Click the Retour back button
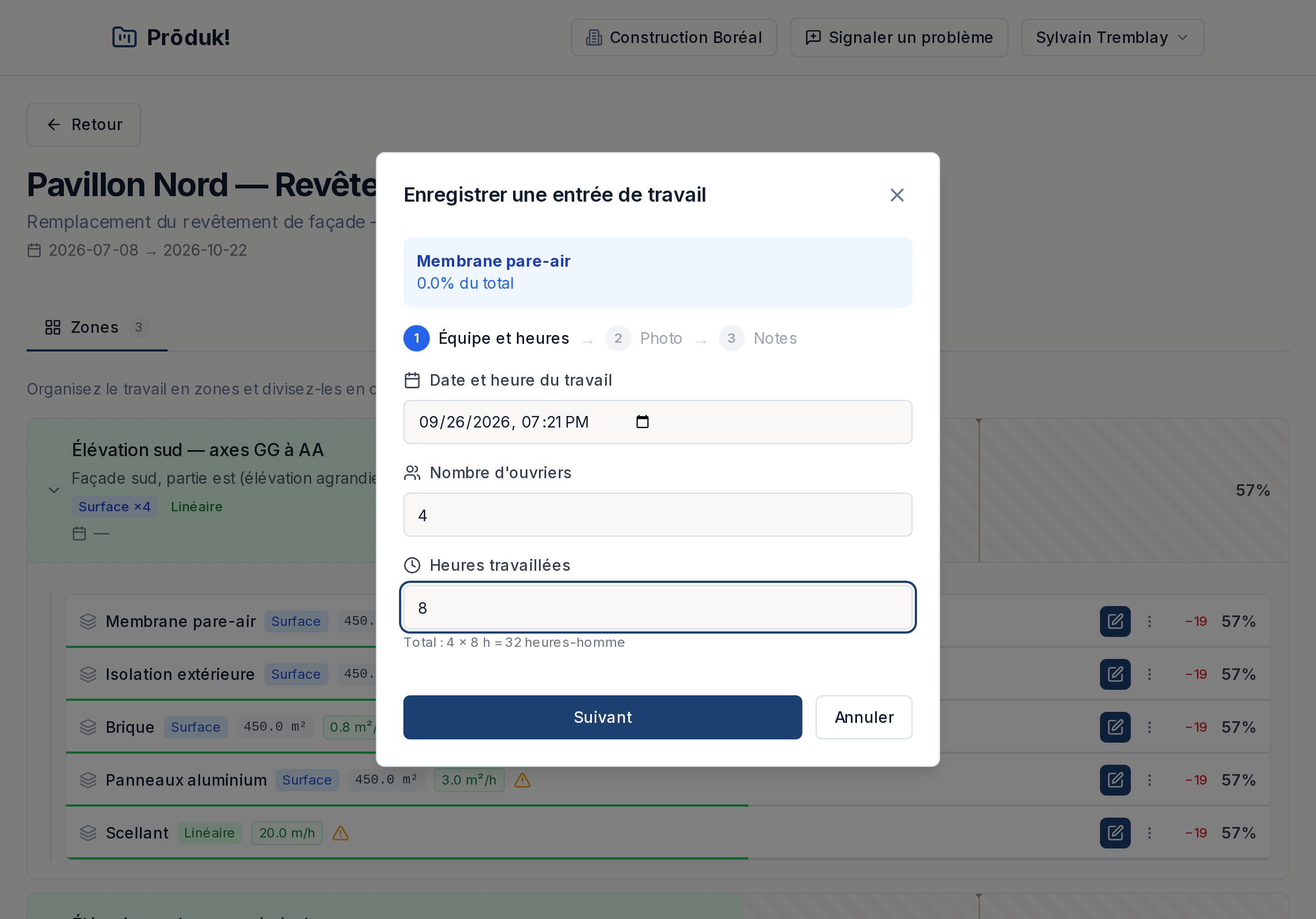The height and width of the screenshot is (919, 1316). (84, 125)
